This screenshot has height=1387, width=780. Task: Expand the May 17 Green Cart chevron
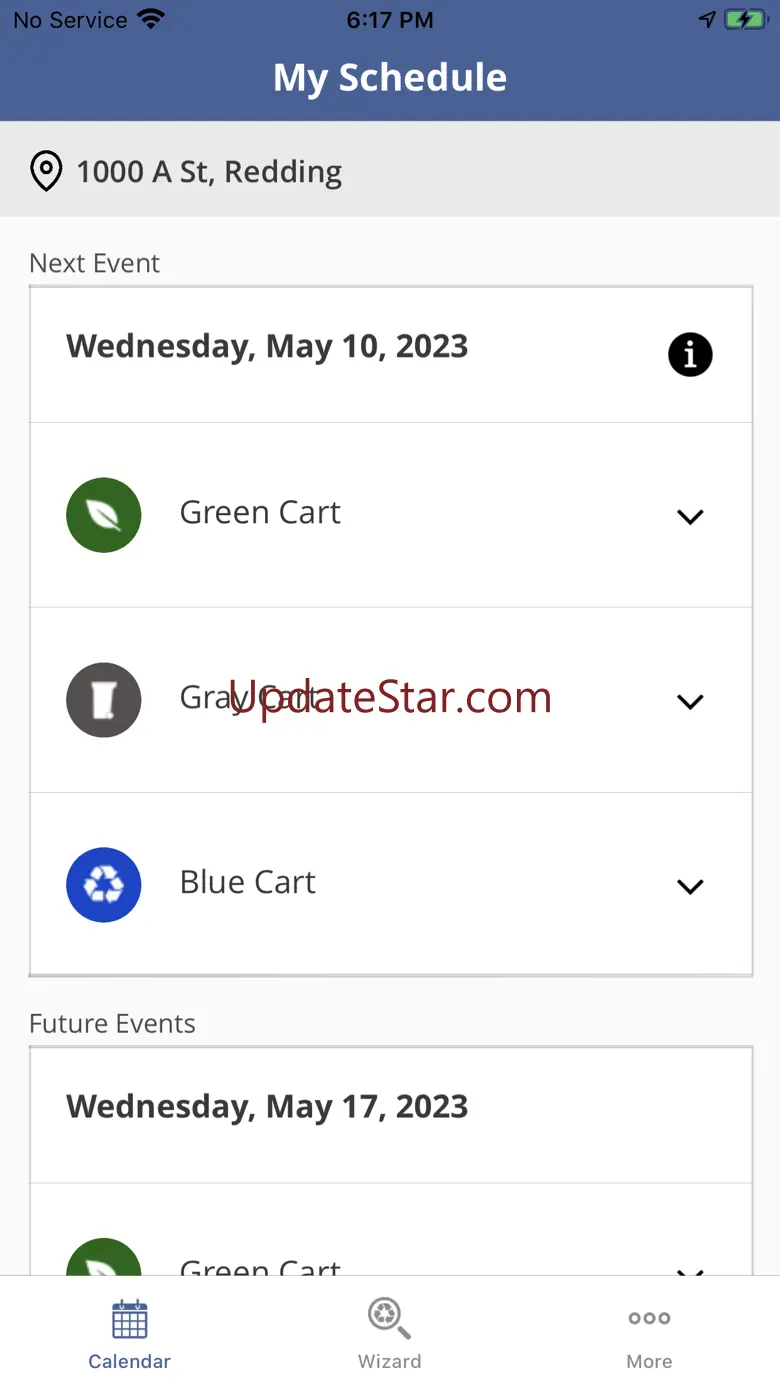coord(690,1272)
